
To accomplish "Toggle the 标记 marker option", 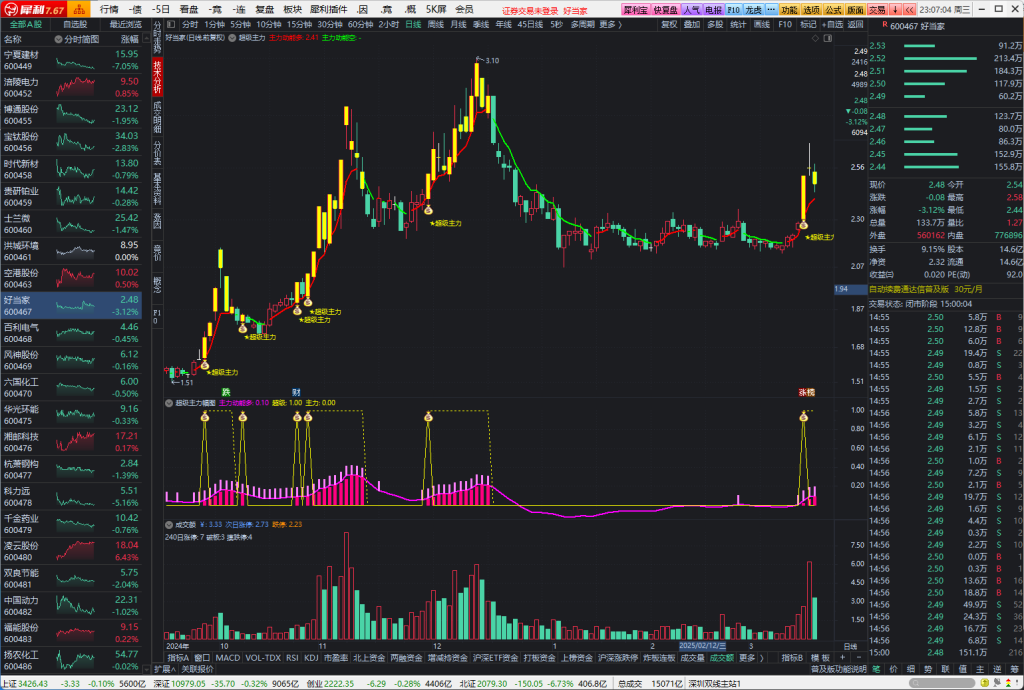I will pyautogui.click(x=808, y=25).
